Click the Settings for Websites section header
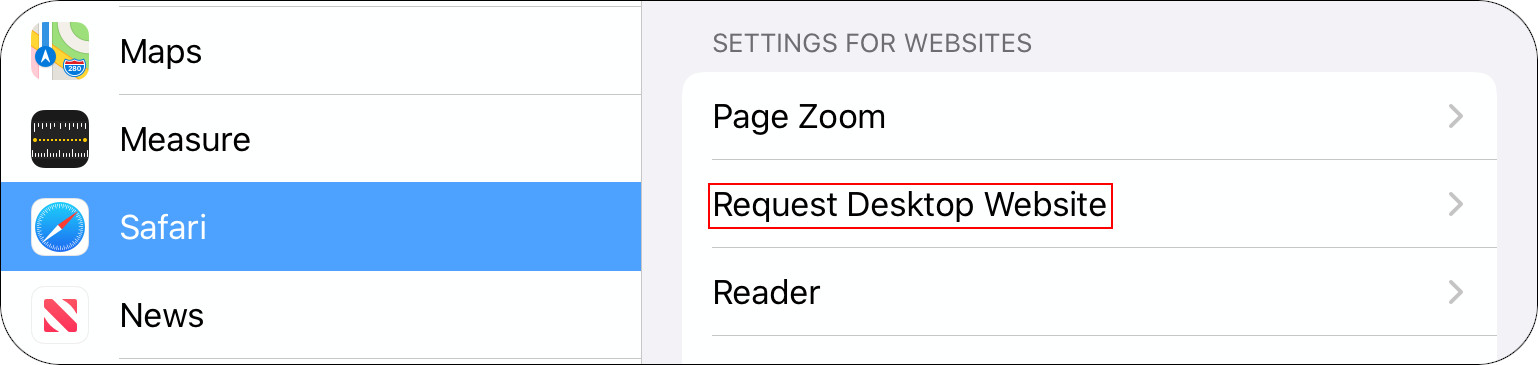Image resolution: width=1538 pixels, height=365 pixels. 872,43
